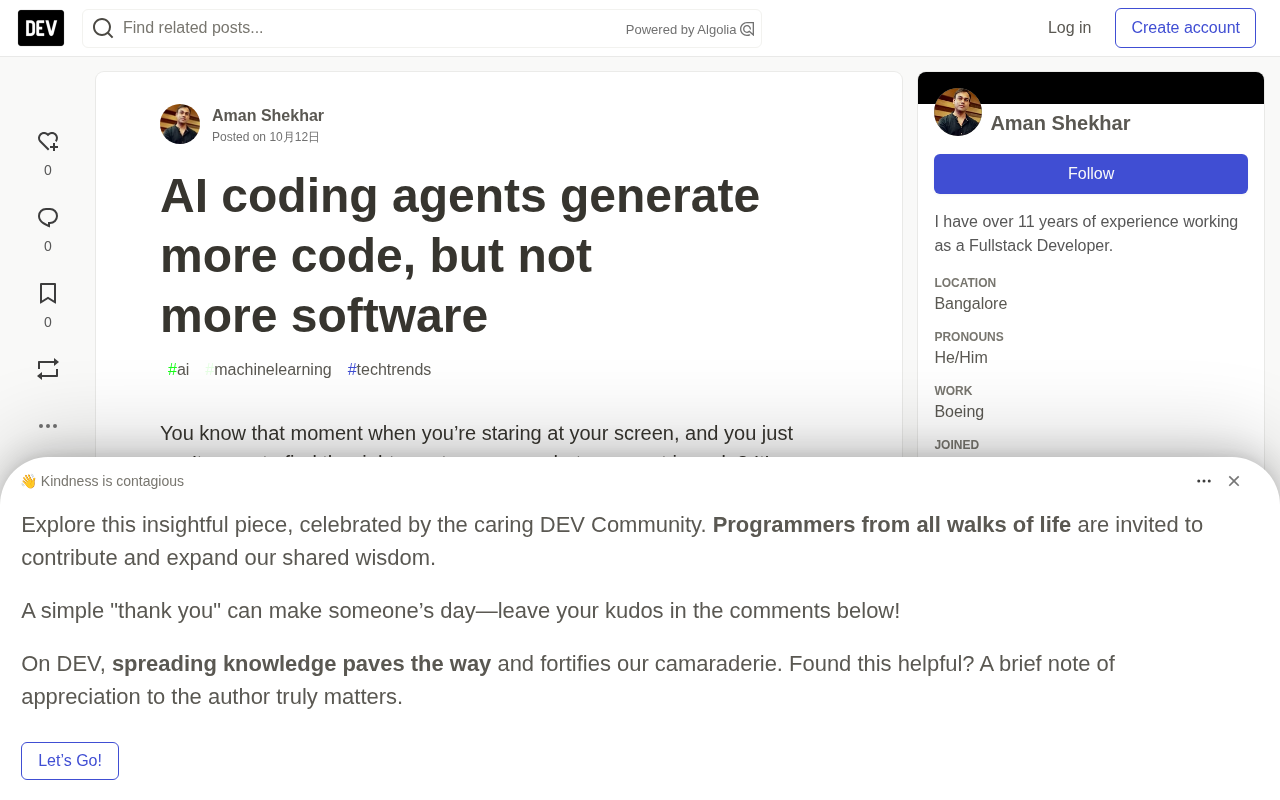
Task: Jump to comments via speech bubble icon
Action: click(48, 218)
